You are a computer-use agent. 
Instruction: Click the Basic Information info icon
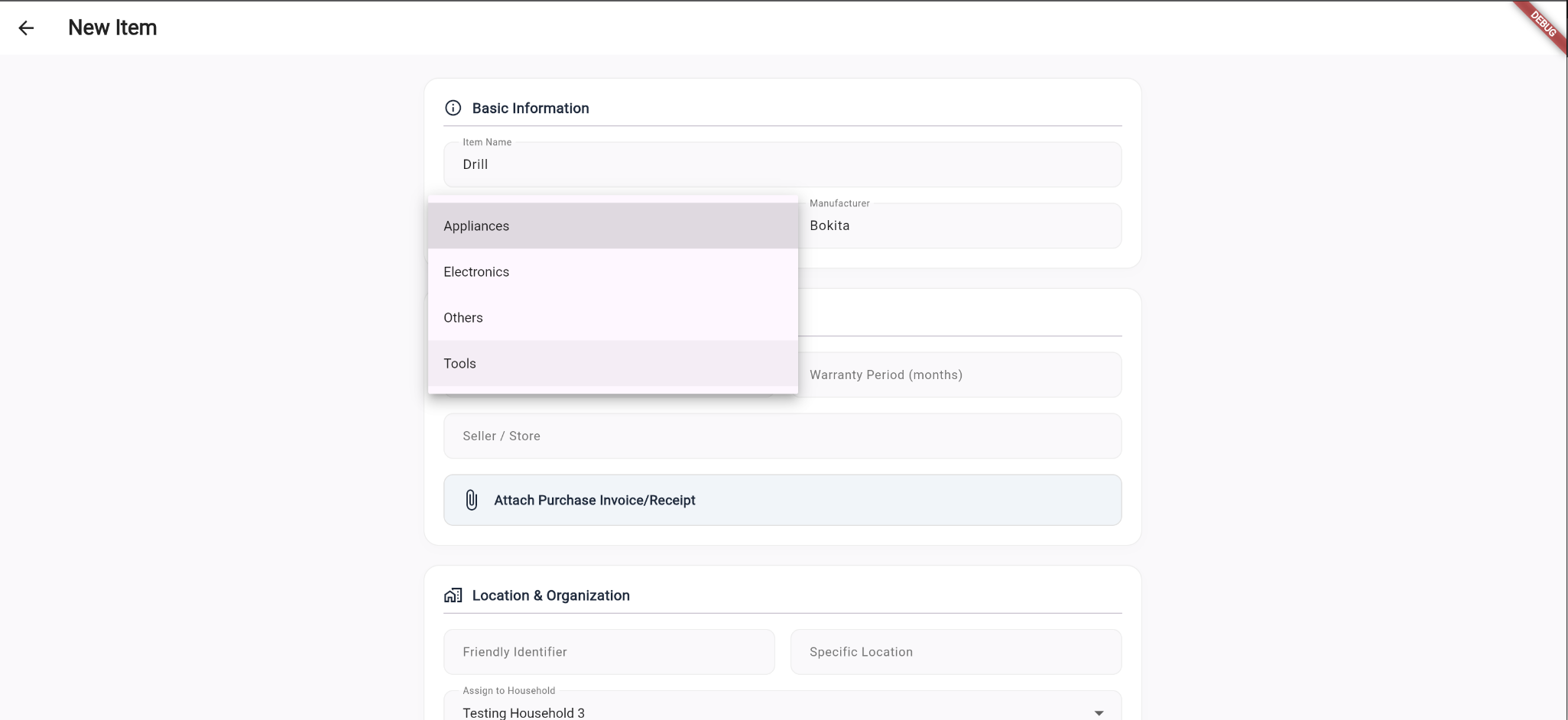coord(453,108)
